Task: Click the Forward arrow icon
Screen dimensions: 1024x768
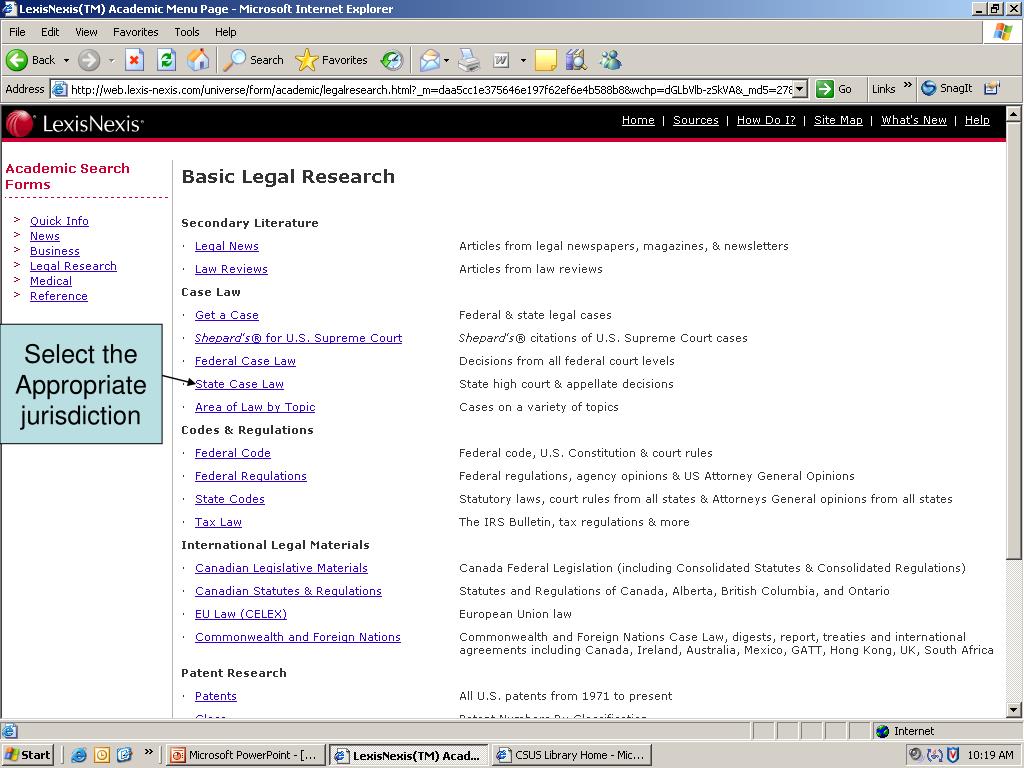Action: tap(89, 60)
